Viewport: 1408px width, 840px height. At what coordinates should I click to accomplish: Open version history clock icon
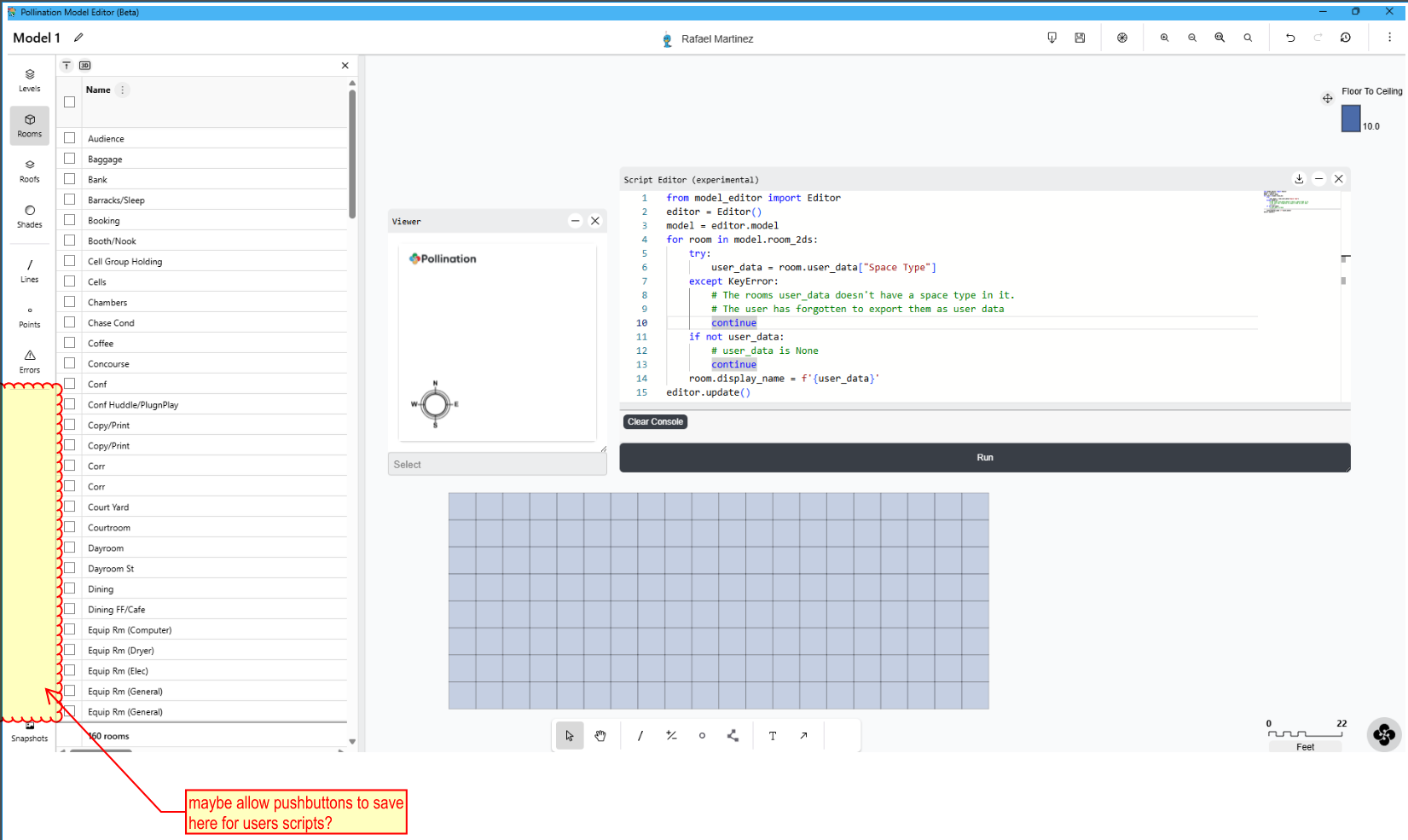click(x=1346, y=38)
